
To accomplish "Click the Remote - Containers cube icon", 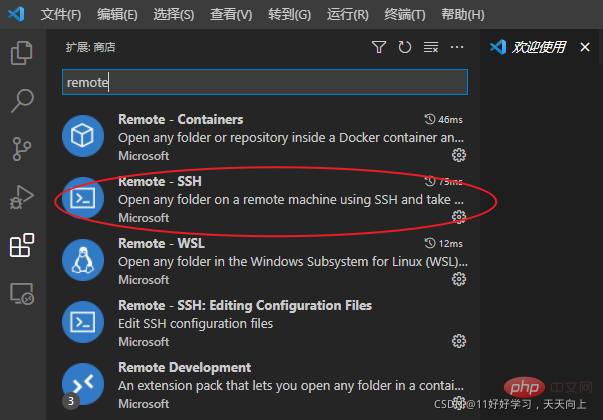I will [x=83, y=136].
